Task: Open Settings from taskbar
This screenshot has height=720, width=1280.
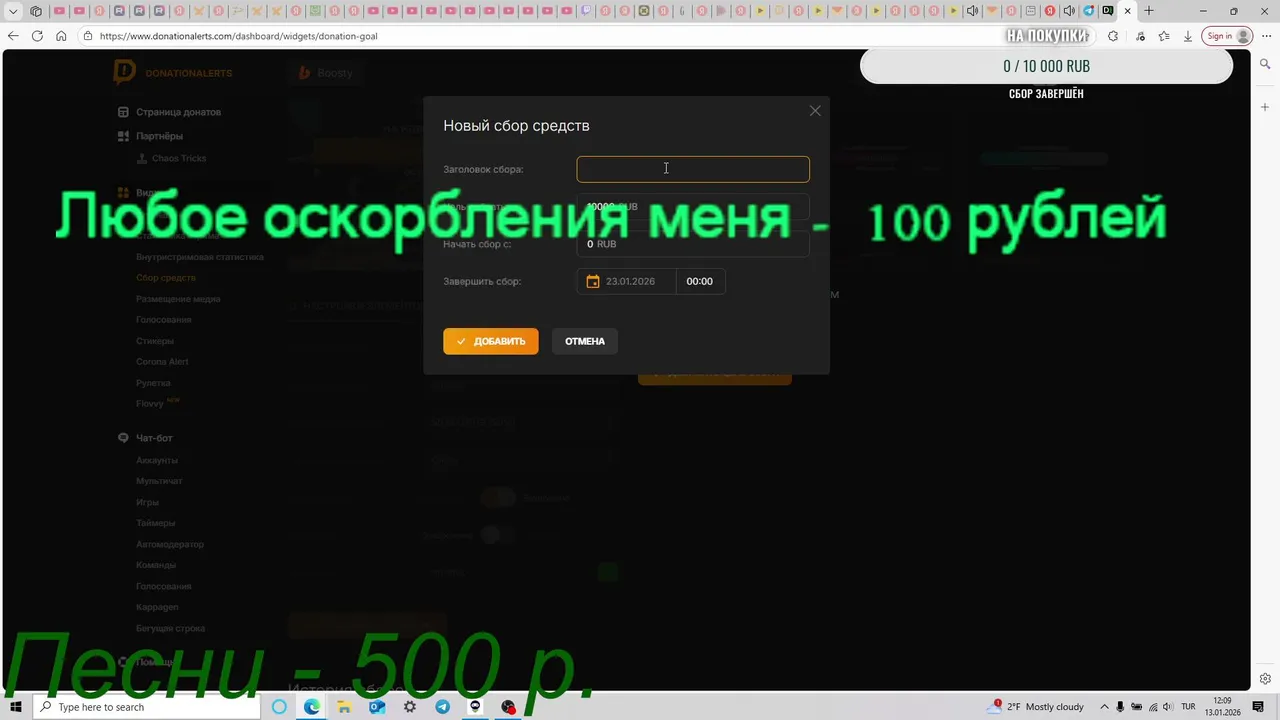Action: [410, 707]
